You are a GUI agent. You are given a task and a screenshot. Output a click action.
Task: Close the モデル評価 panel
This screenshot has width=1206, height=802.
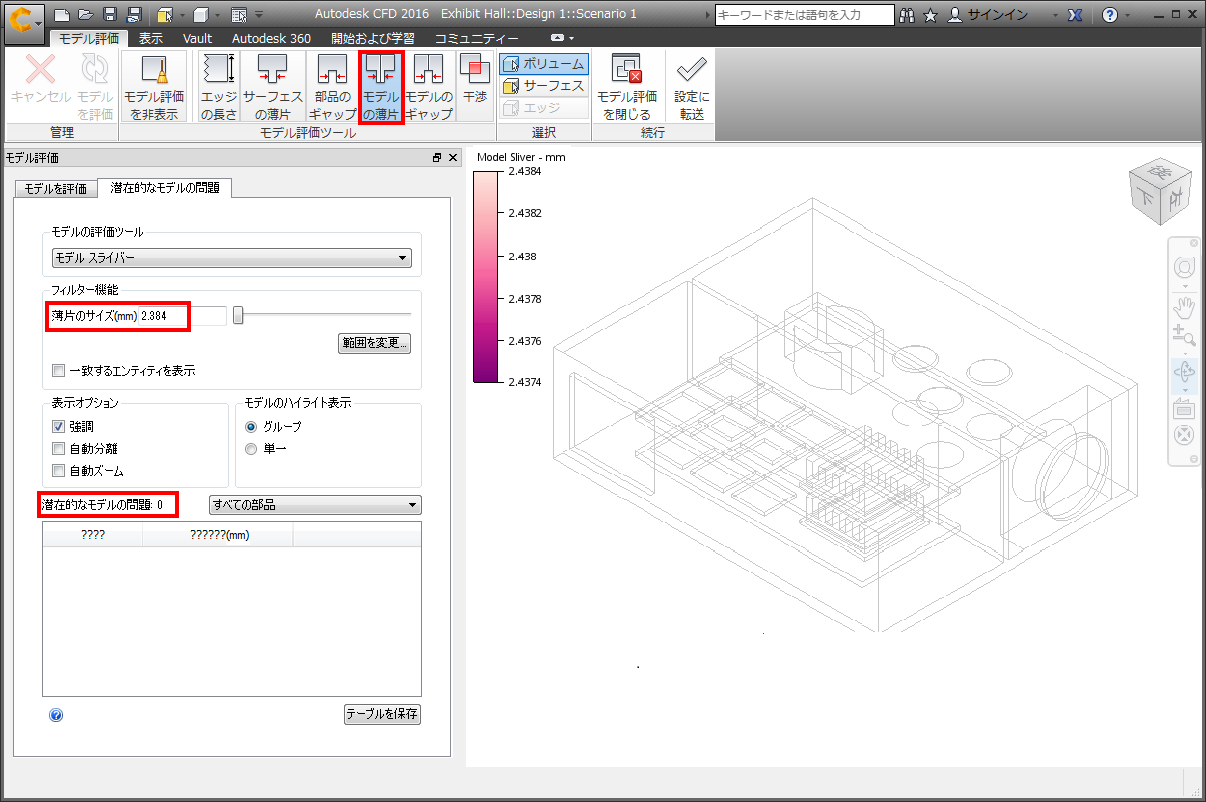coord(453,158)
